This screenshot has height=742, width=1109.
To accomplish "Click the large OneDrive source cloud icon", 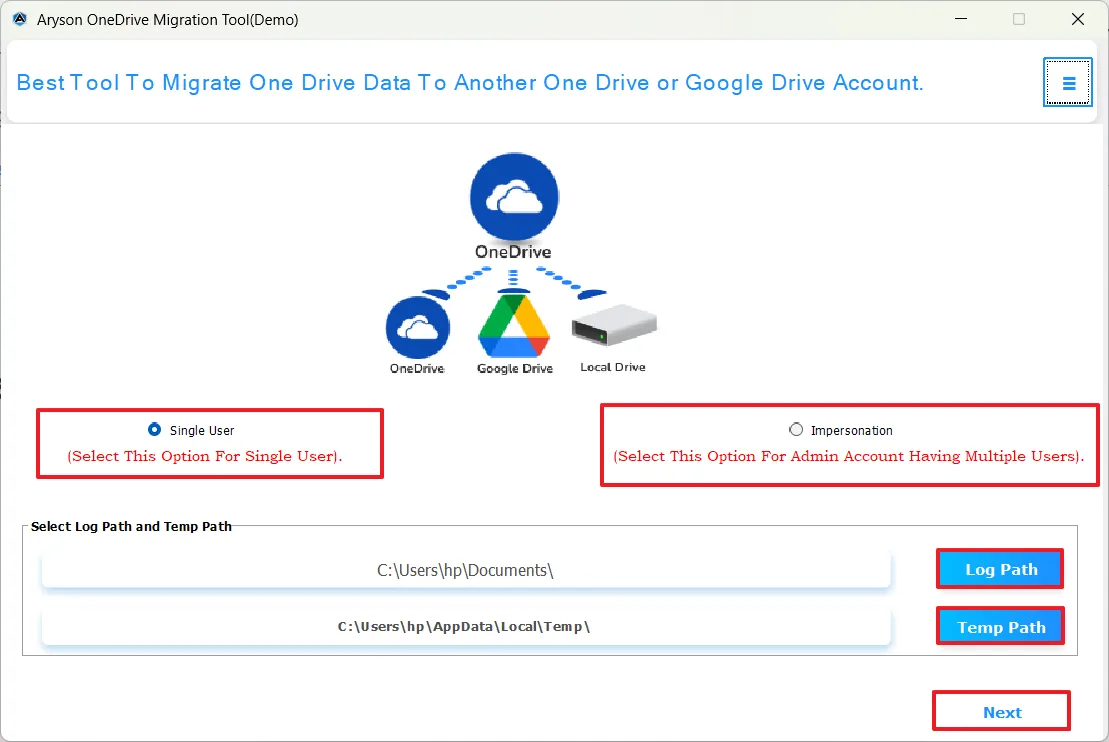I will coord(514,198).
